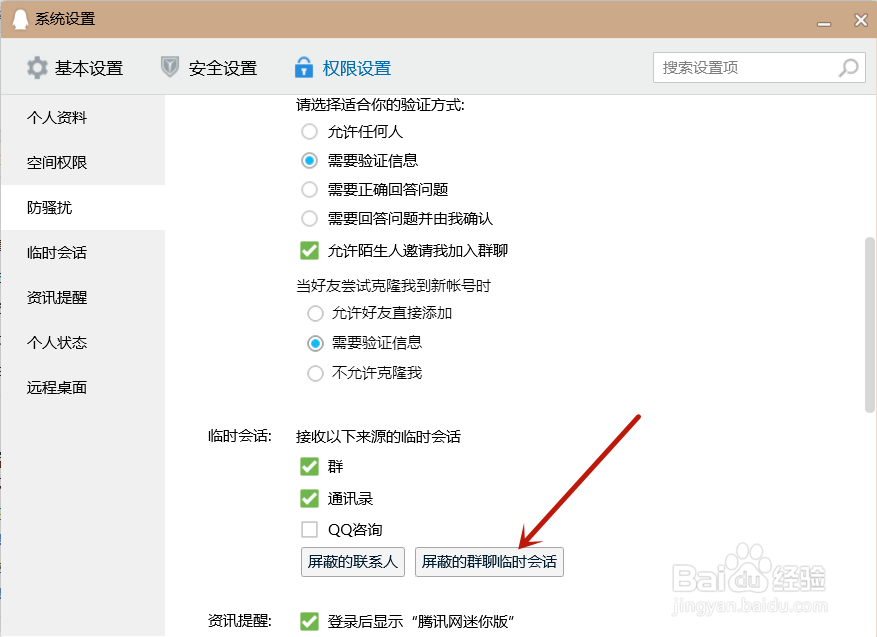Focus the 搜索设置项 search box
Screen dimensions: 877x637
pos(759,68)
